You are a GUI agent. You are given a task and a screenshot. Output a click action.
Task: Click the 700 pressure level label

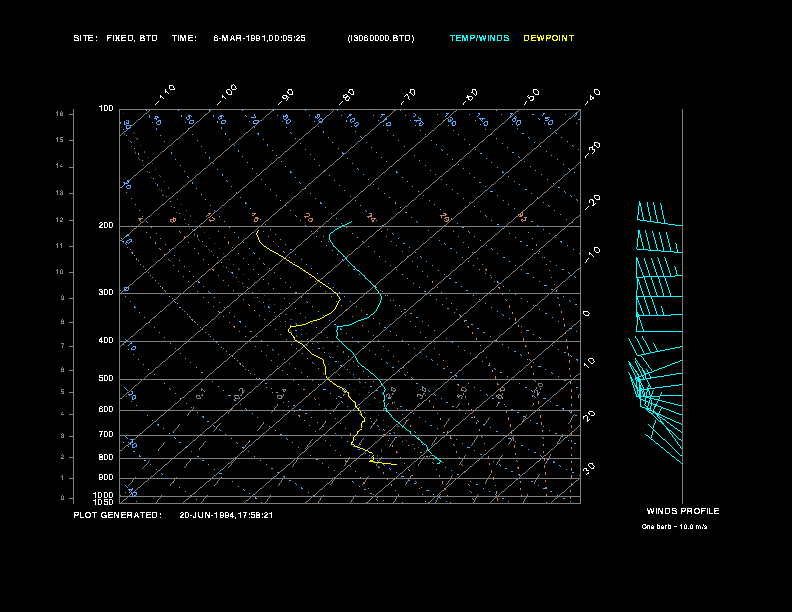(106, 434)
